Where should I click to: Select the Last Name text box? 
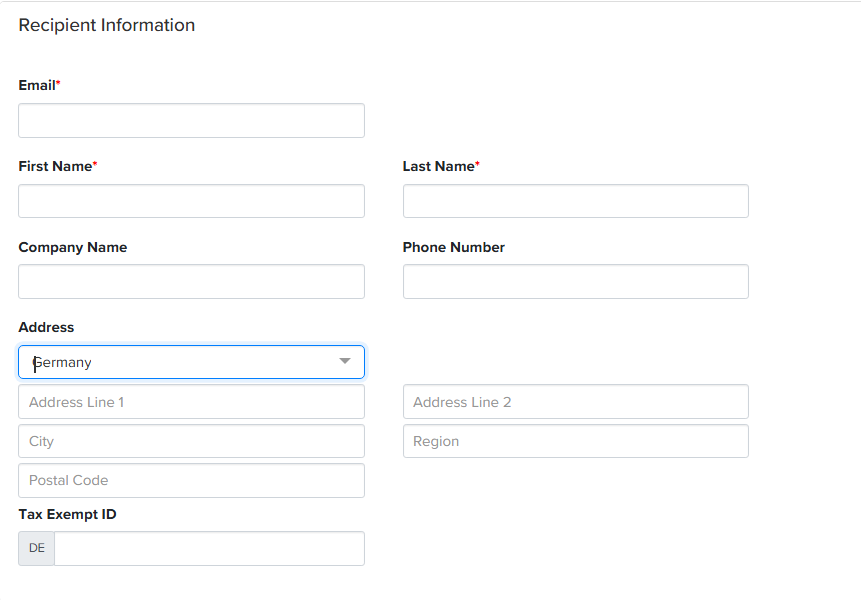(x=575, y=201)
